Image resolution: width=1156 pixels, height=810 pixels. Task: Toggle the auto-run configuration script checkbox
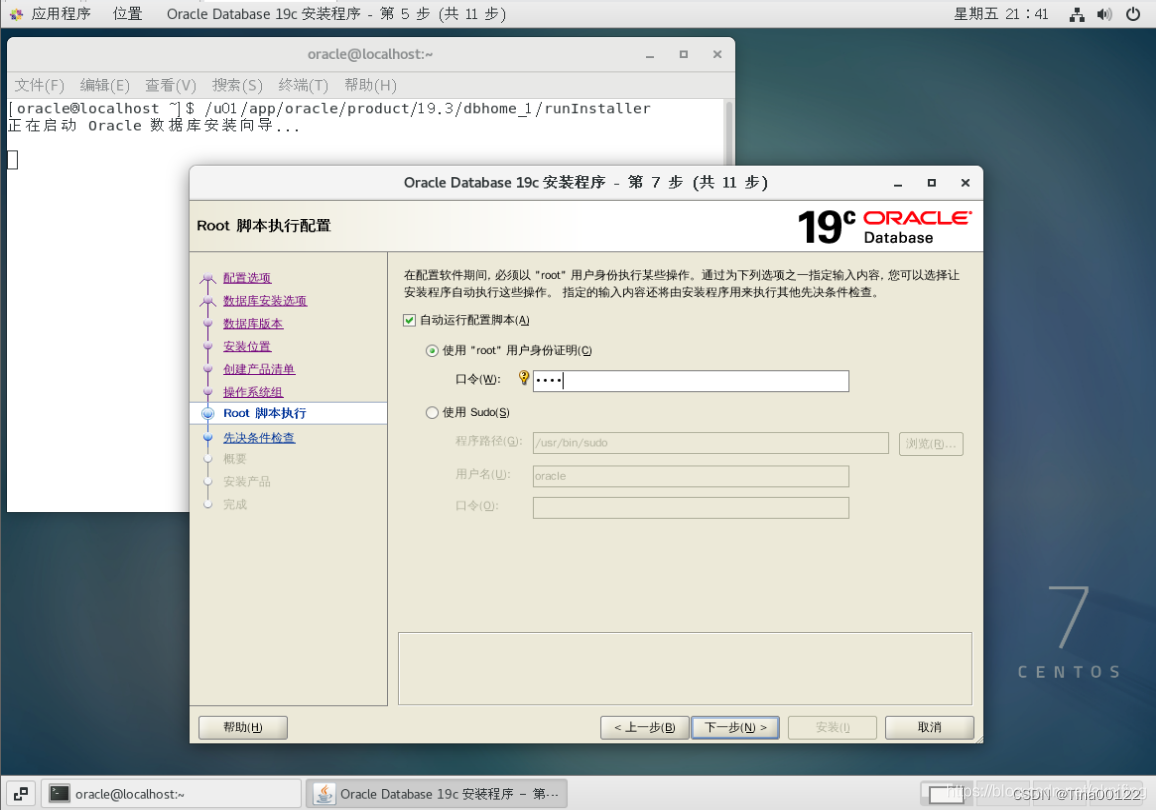click(x=409, y=320)
